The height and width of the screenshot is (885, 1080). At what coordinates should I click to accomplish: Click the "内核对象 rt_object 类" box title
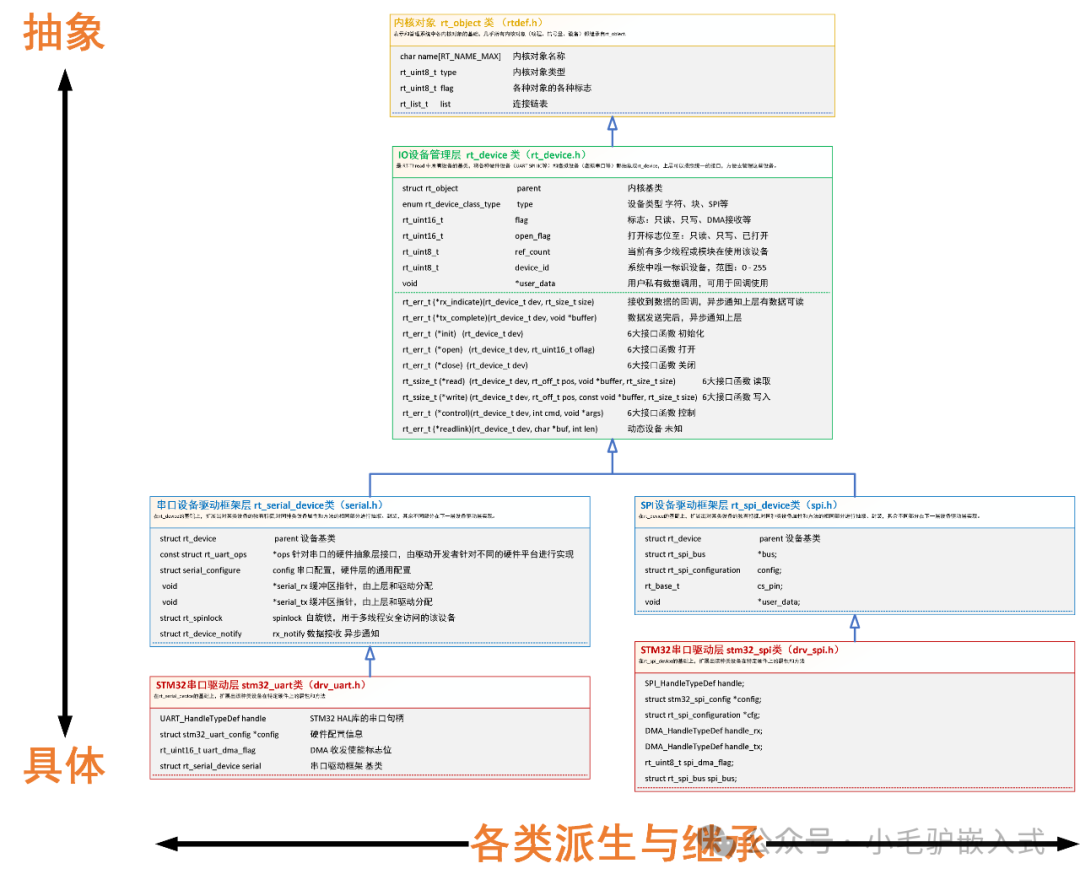pos(468,23)
